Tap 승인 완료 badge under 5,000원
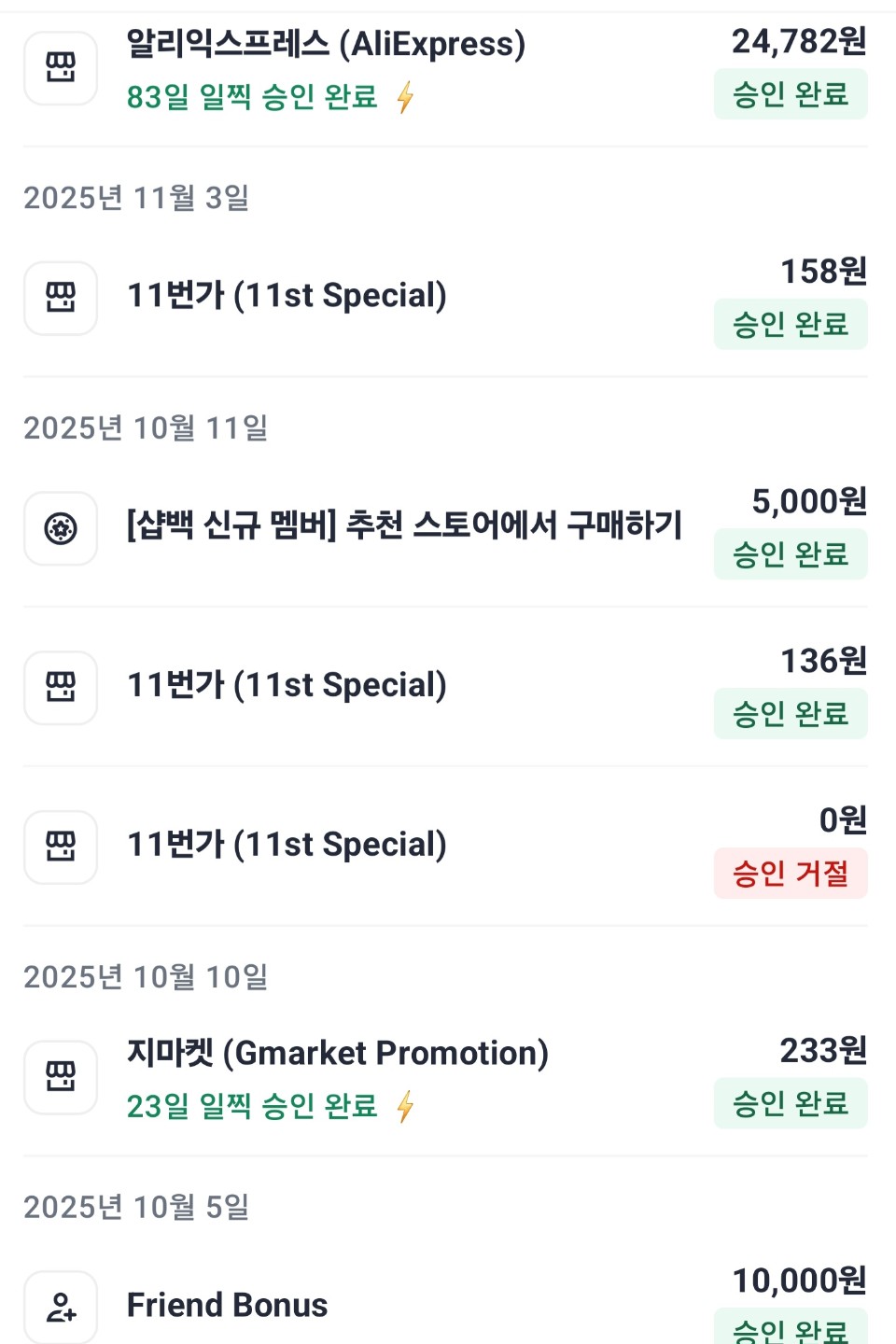Image resolution: width=896 pixels, height=1344 pixels. [791, 554]
